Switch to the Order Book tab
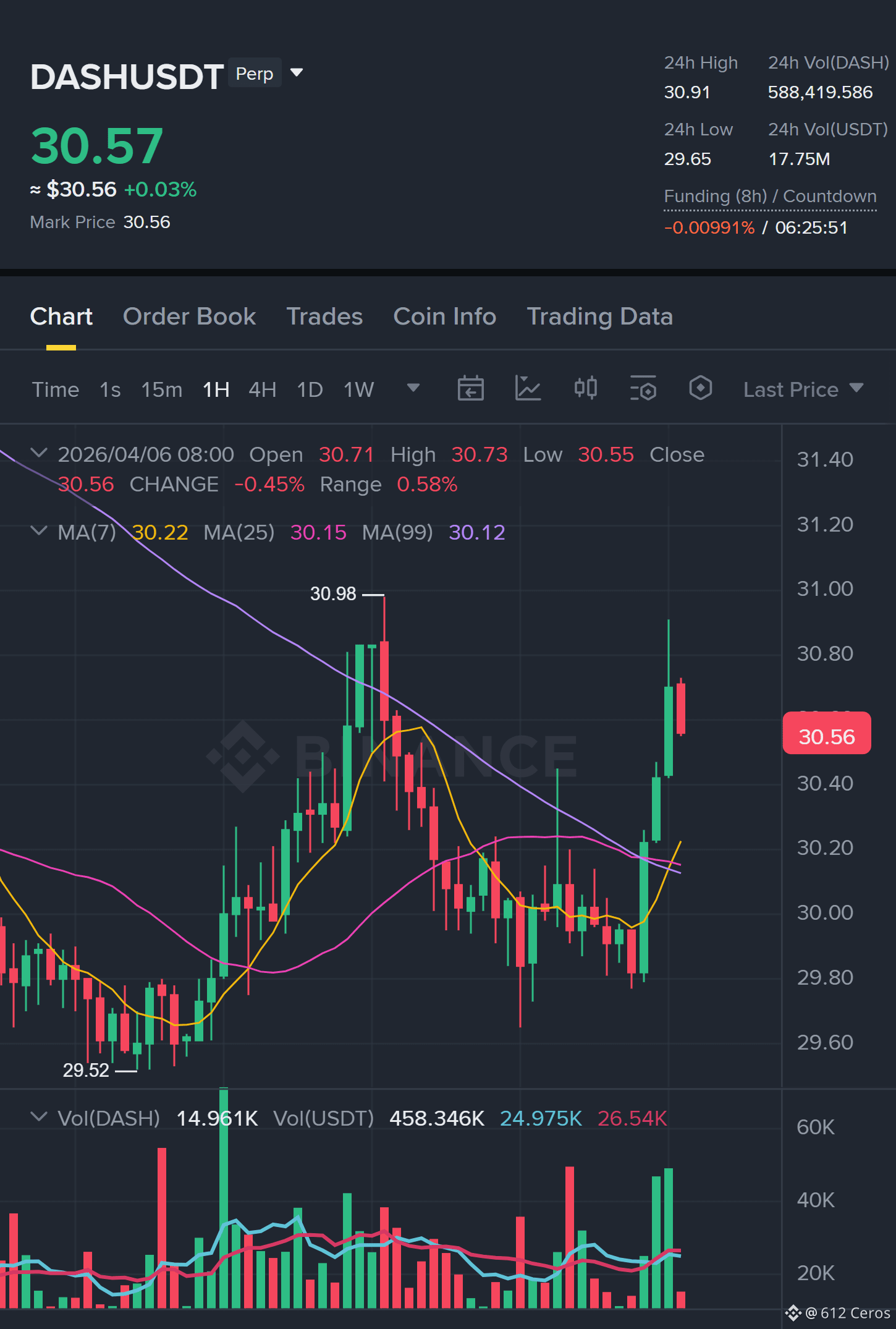 pos(189,316)
